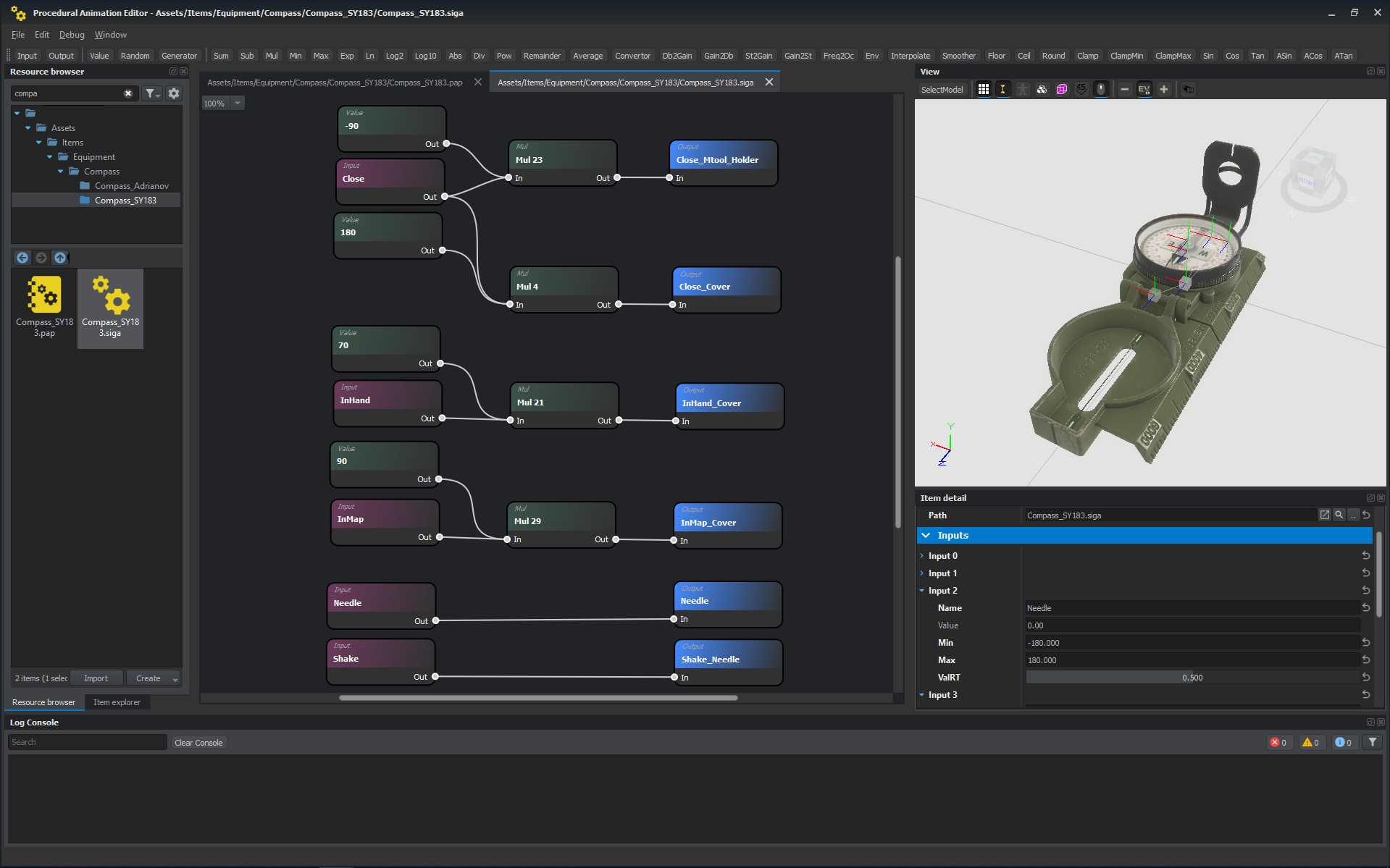Collapse the Compass folder in Resource browser

pyautogui.click(x=61, y=171)
